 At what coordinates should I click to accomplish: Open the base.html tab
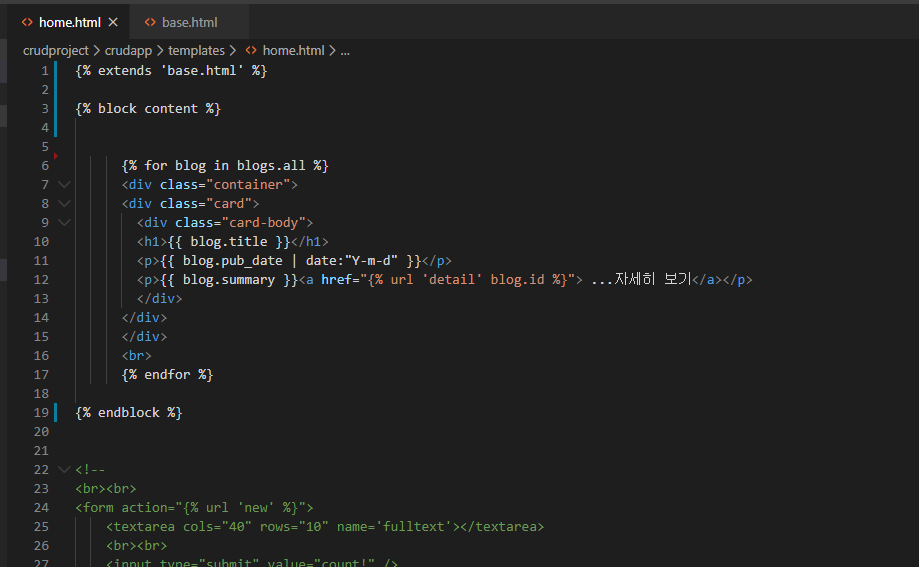coord(189,22)
